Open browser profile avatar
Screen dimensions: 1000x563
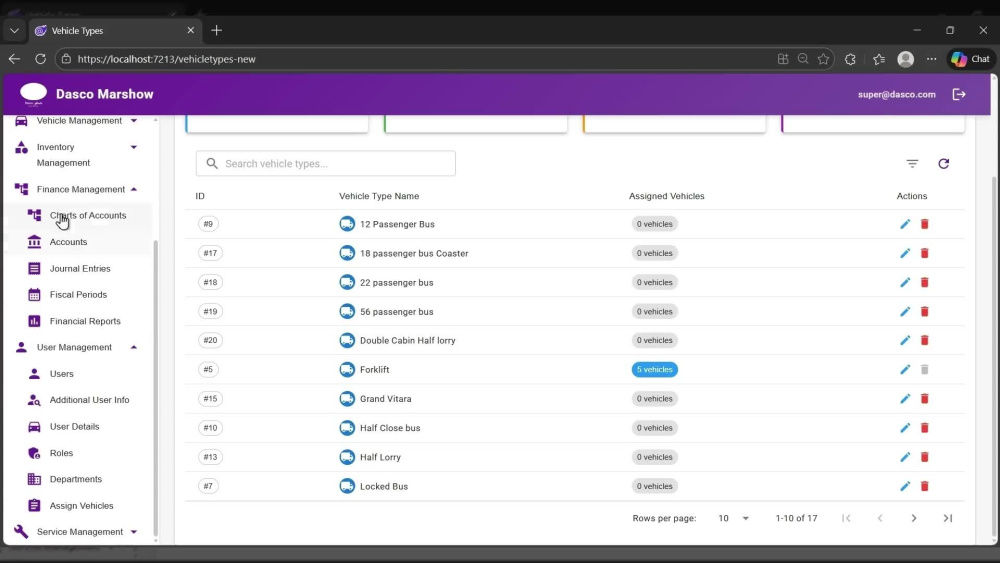(906, 59)
